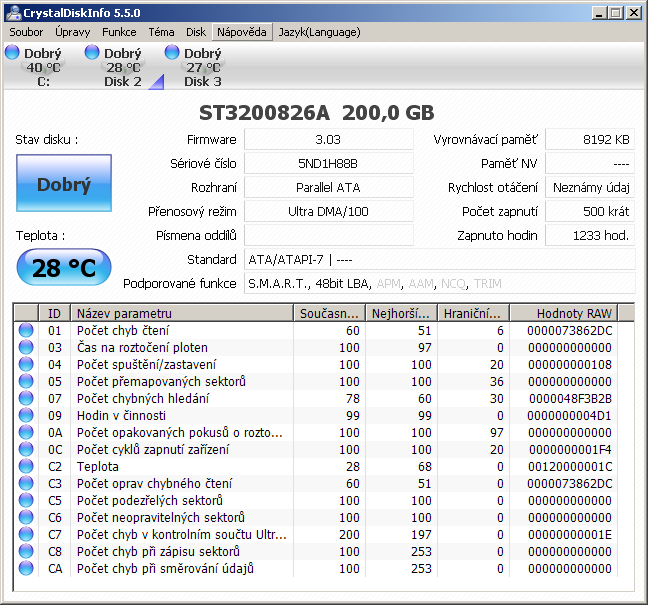Click the Neznámy údaj rotation rate field
Viewport: 648px width, 605px height.
pos(590,188)
